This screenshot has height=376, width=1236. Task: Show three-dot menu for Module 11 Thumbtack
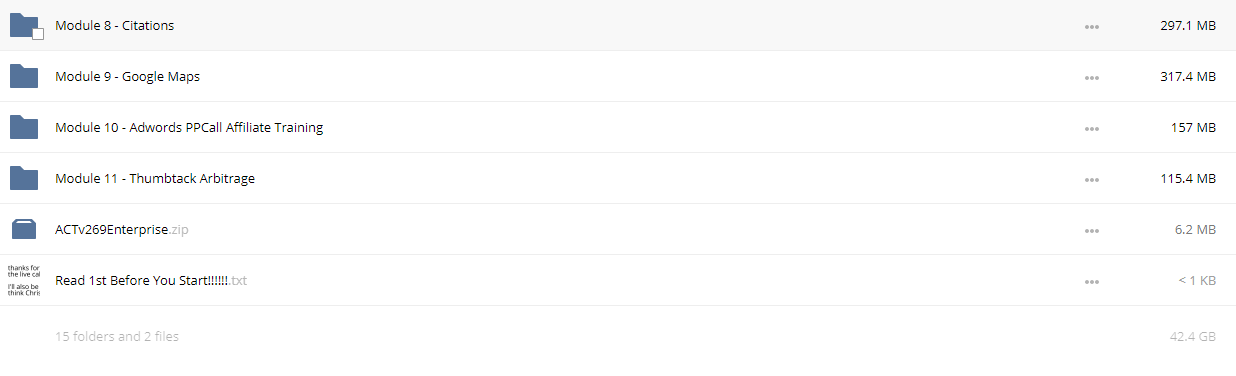point(1092,179)
